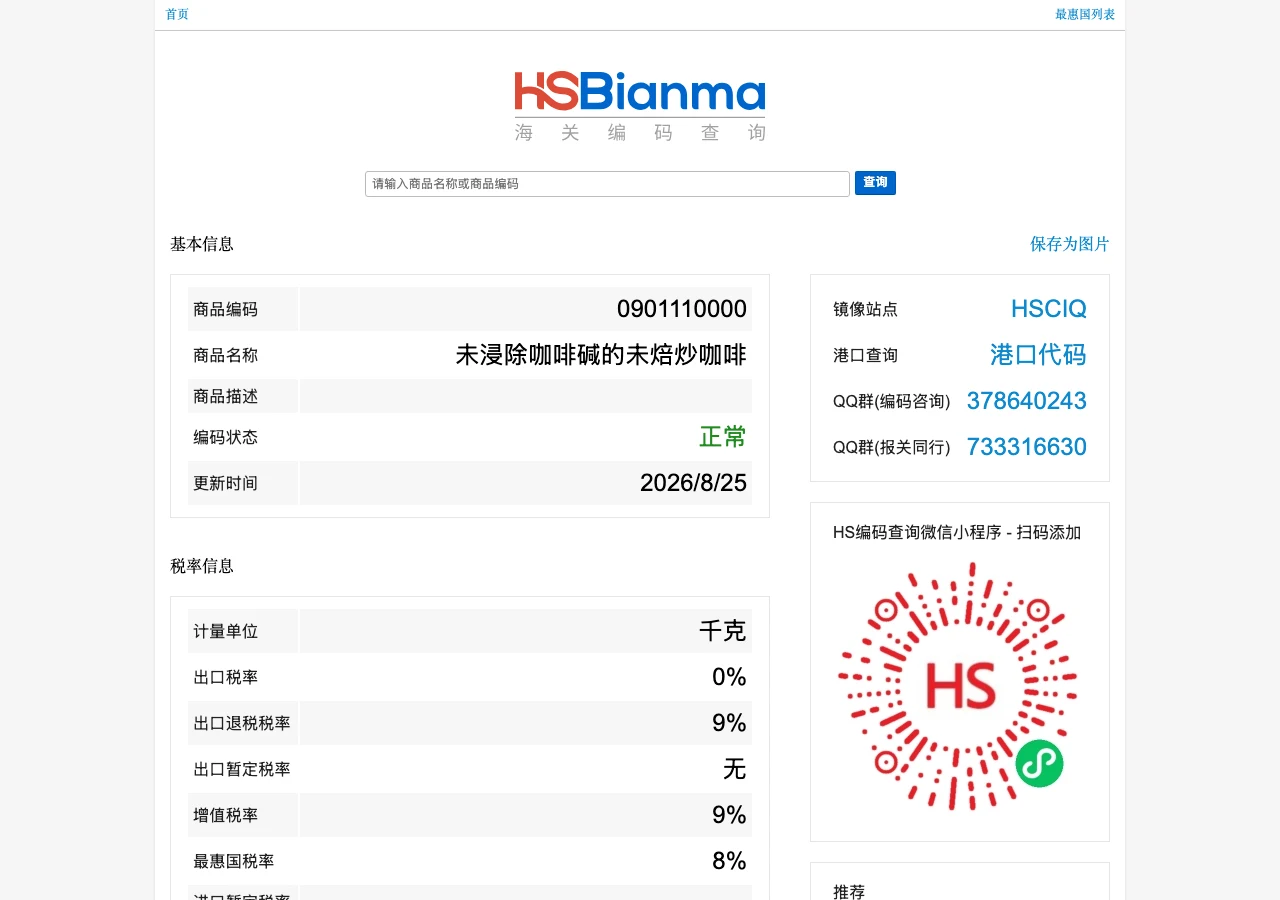The width and height of the screenshot is (1280, 900).
Task: Click the update date 2026/8/25
Action: (x=693, y=483)
